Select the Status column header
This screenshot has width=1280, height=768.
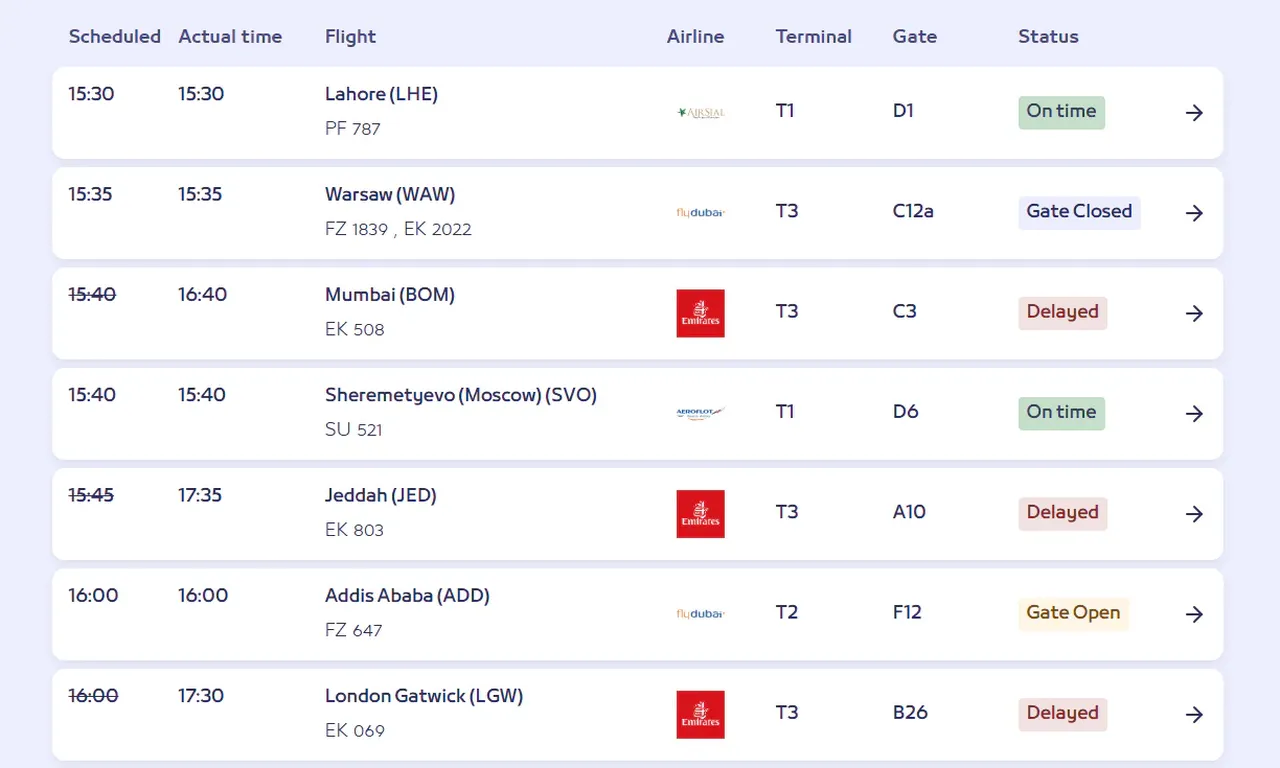pyautogui.click(x=1048, y=37)
